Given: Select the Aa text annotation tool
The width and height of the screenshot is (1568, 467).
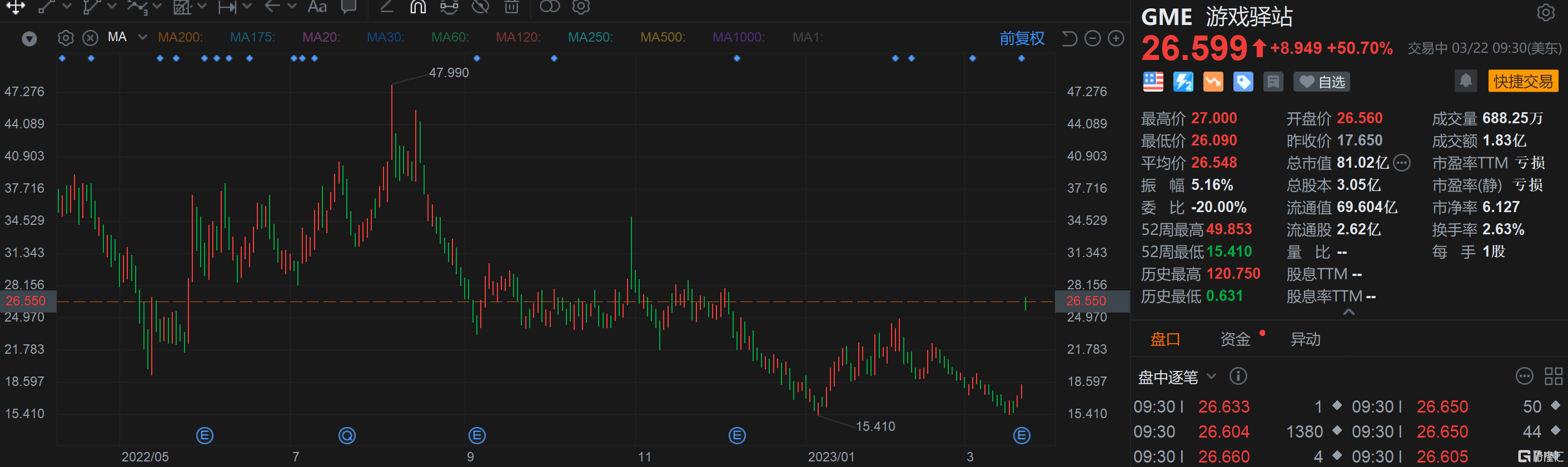Looking at the screenshot, I should 317,7.
